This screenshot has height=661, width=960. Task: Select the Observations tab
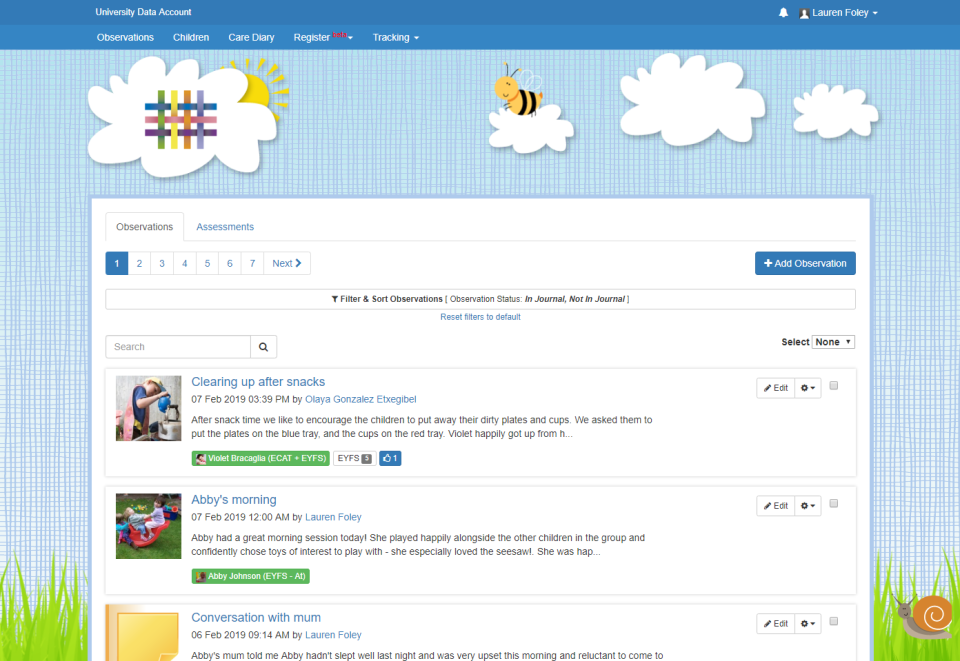(144, 226)
